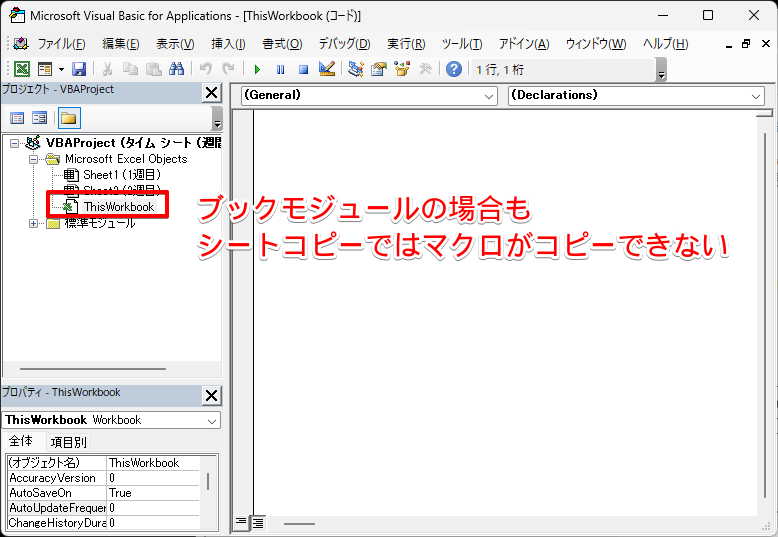
Task: Open the (Declarations) procedure dropdown
Action: (x=636, y=95)
